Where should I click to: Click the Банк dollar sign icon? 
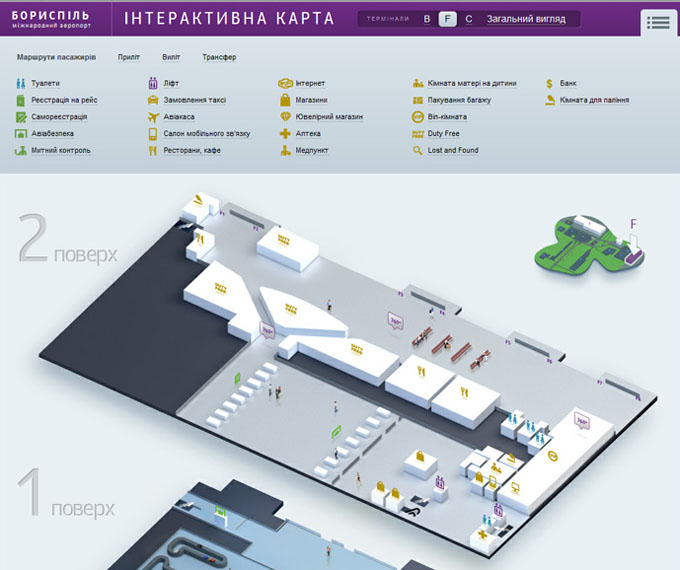click(550, 84)
